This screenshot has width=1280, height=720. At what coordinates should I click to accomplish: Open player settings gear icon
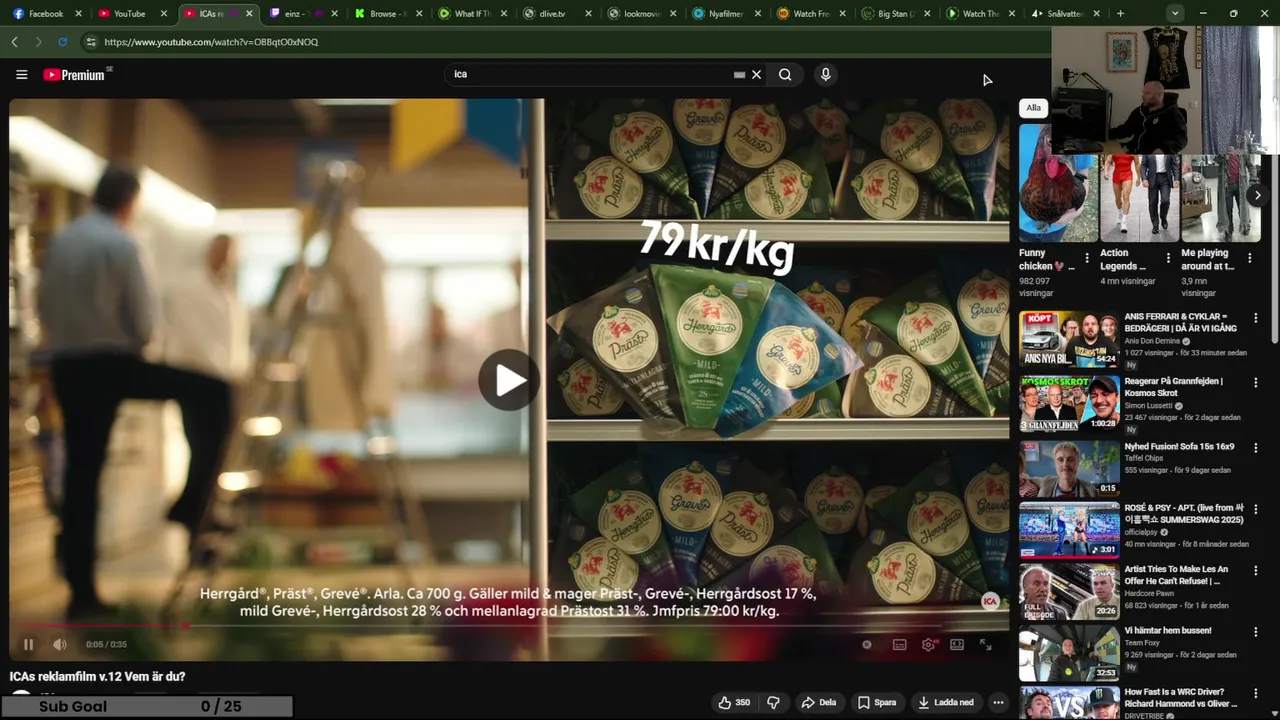click(x=929, y=645)
